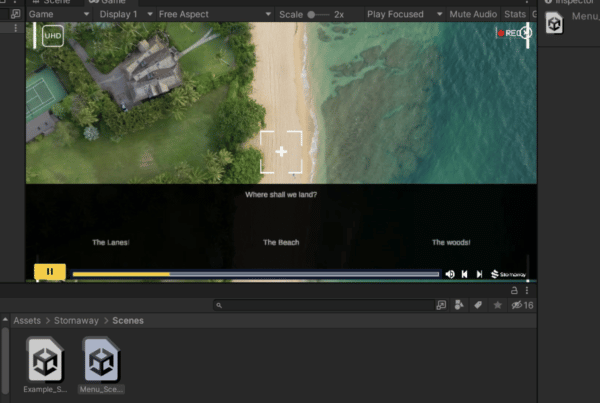Image resolution: width=600 pixels, height=403 pixels.
Task: Adjust the Scale slider handle
Action: [311, 15]
